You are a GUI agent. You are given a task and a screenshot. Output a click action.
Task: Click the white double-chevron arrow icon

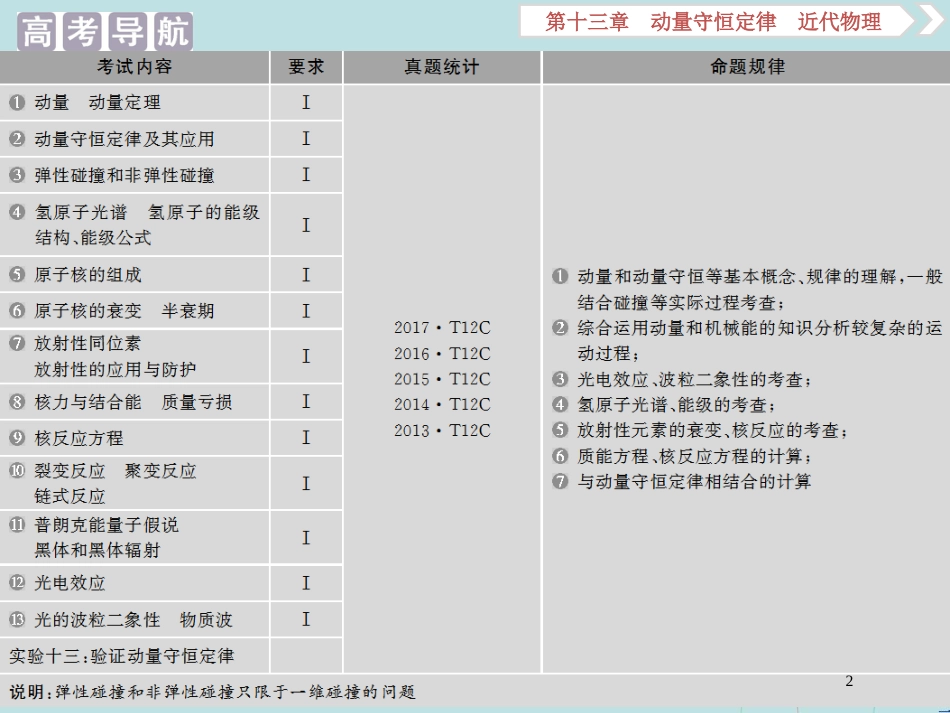click(932, 19)
